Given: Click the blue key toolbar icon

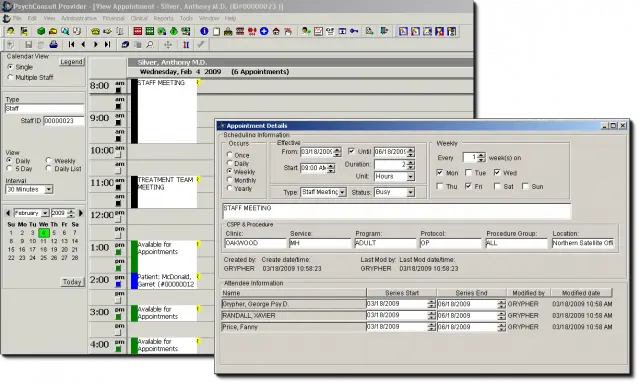Looking at the screenshot, I should pyautogui.click(x=354, y=31).
